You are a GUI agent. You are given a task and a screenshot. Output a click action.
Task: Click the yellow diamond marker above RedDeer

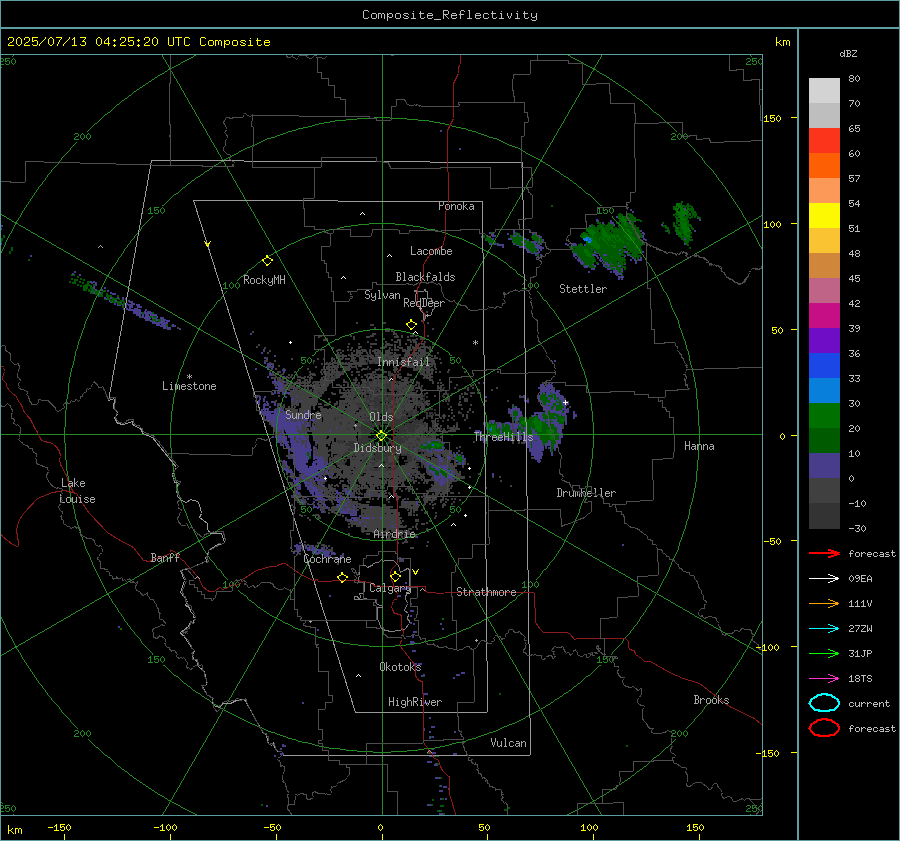[x=412, y=325]
